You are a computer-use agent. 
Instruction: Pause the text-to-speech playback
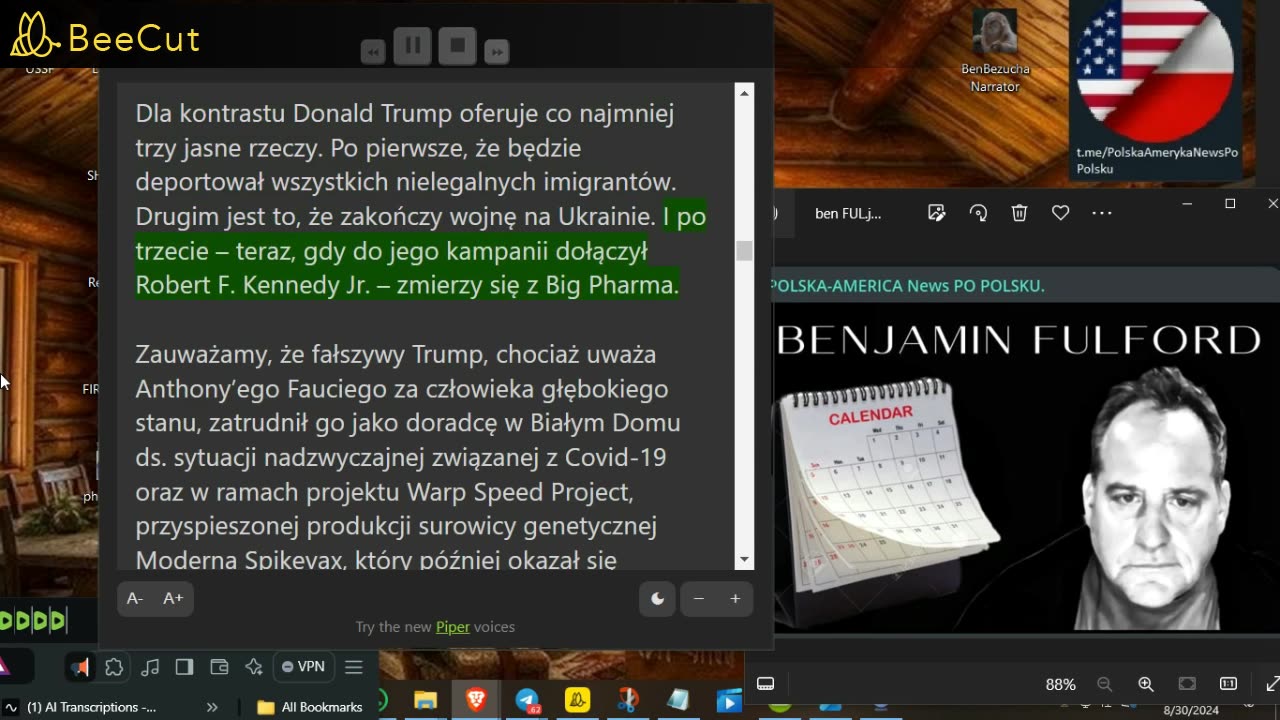click(412, 46)
